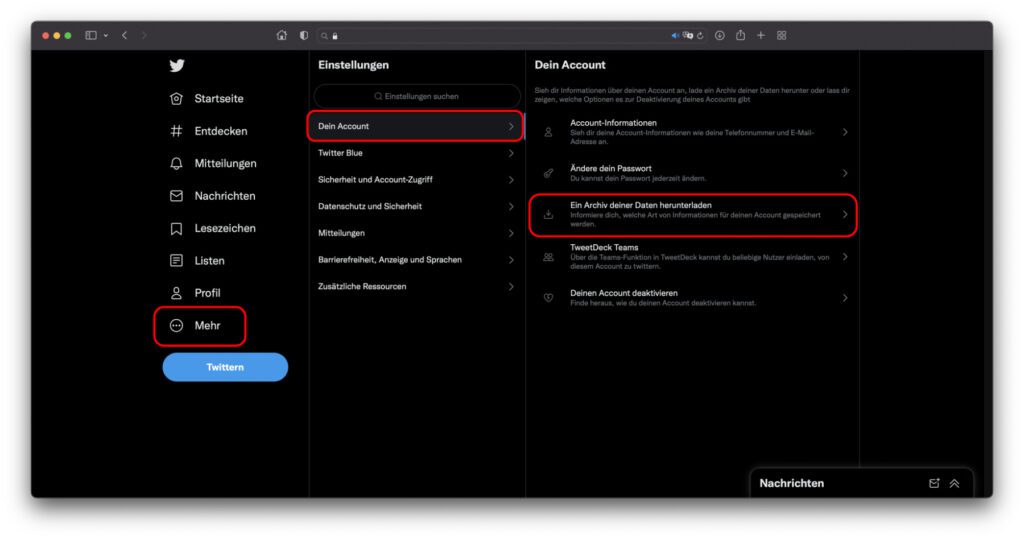Expand Sicherheit und Account-Zugriff section

pos(415,180)
